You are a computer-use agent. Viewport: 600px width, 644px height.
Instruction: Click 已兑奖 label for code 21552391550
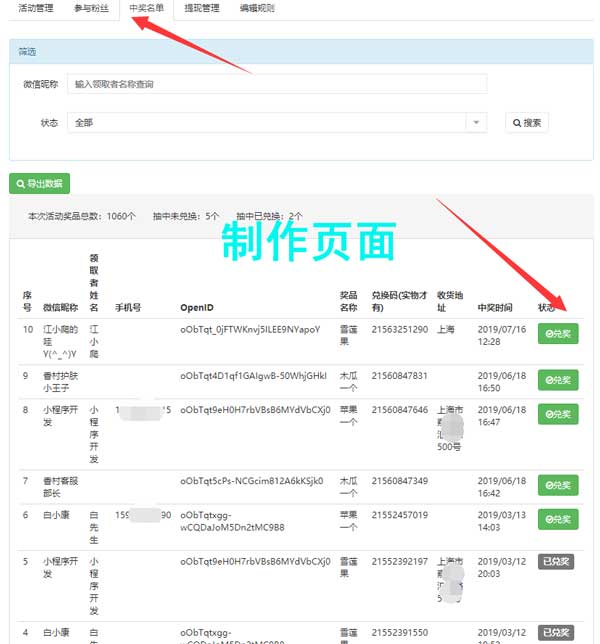556,632
